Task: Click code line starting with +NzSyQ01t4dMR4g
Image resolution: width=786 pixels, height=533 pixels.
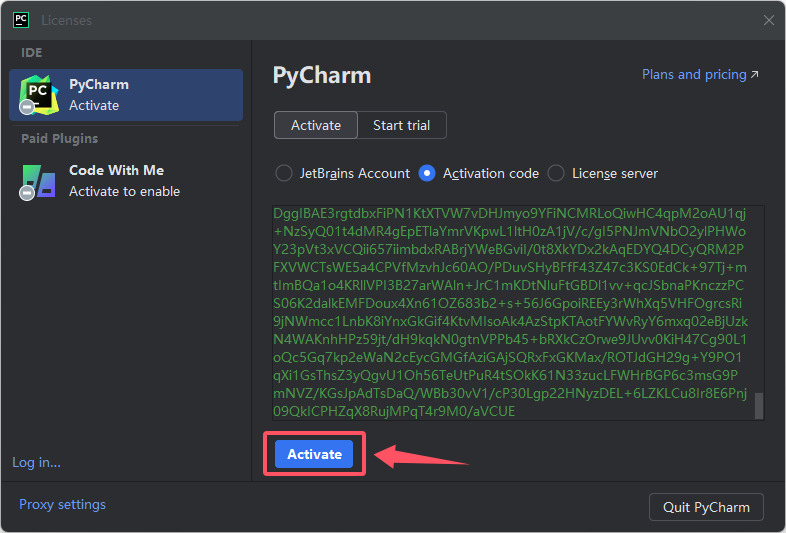Action: click(509, 232)
